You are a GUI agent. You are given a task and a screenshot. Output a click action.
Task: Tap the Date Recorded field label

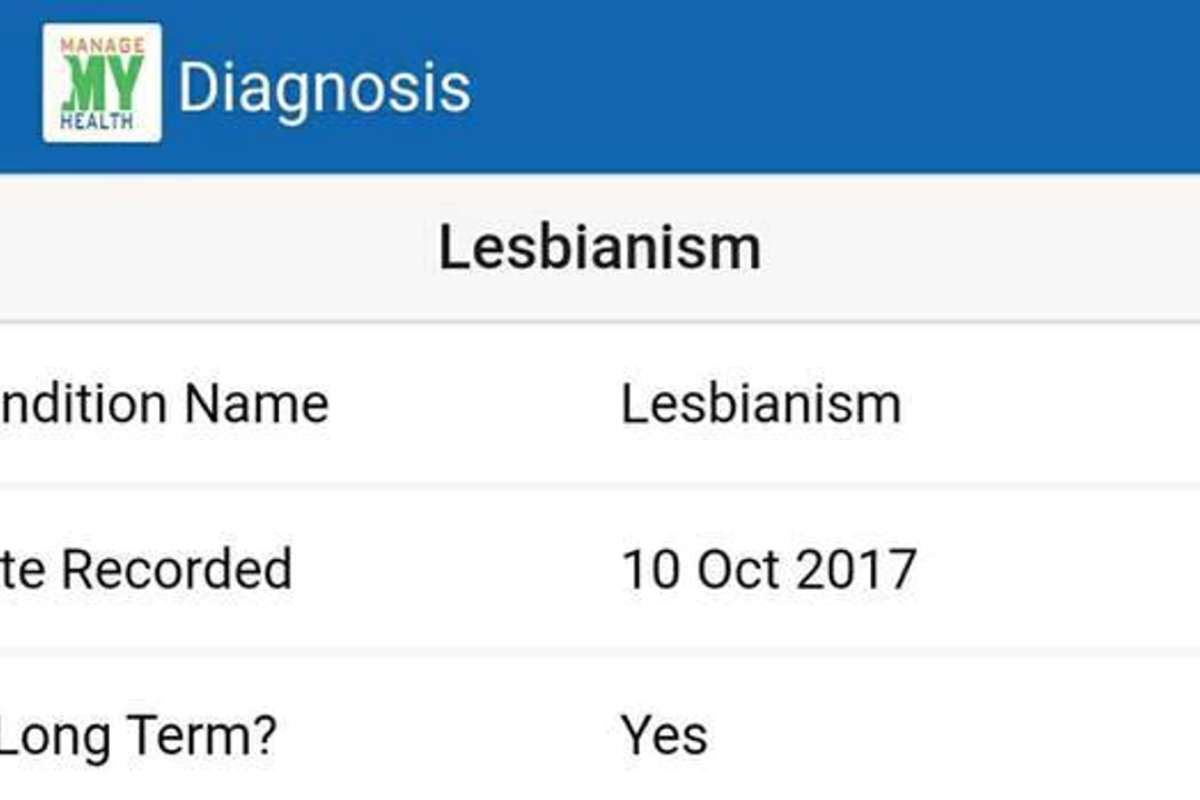(x=145, y=568)
